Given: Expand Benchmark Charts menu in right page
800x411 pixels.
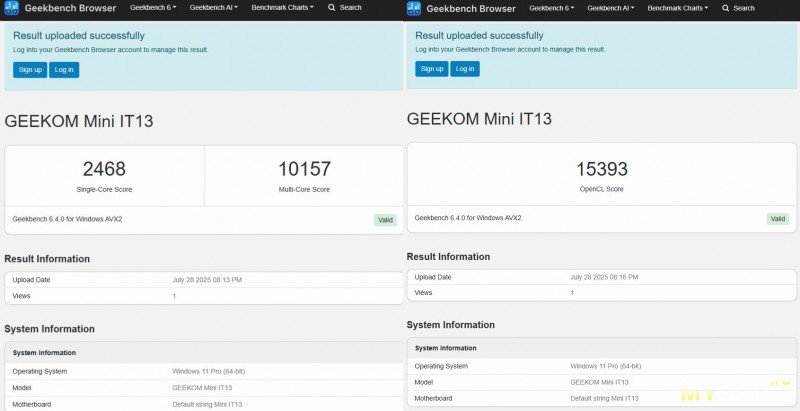Looking at the screenshot, I should pyautogui.click(x=678, y=8).
